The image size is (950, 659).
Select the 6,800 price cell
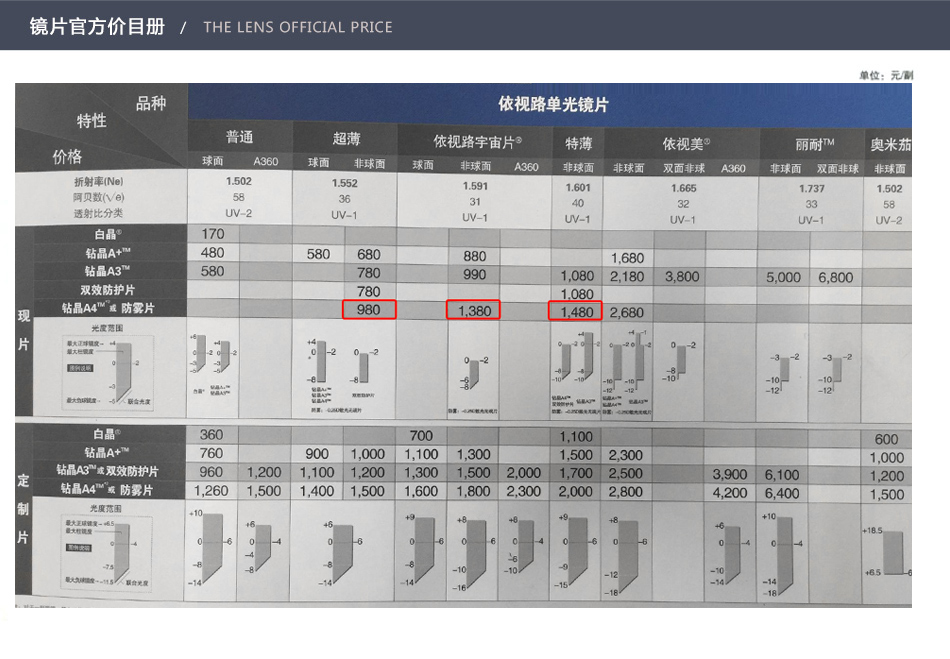835,277
